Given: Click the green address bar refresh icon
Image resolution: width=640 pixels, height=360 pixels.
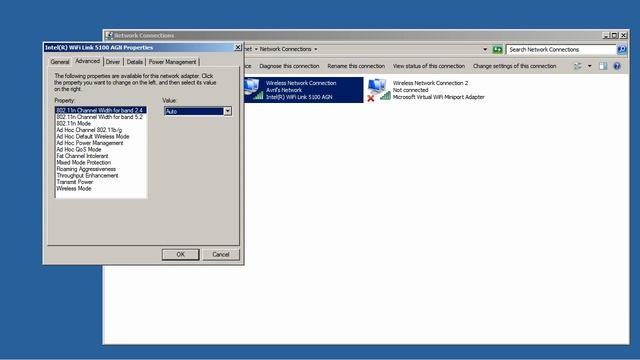Looking at the screenshot, I should point(497,49).
